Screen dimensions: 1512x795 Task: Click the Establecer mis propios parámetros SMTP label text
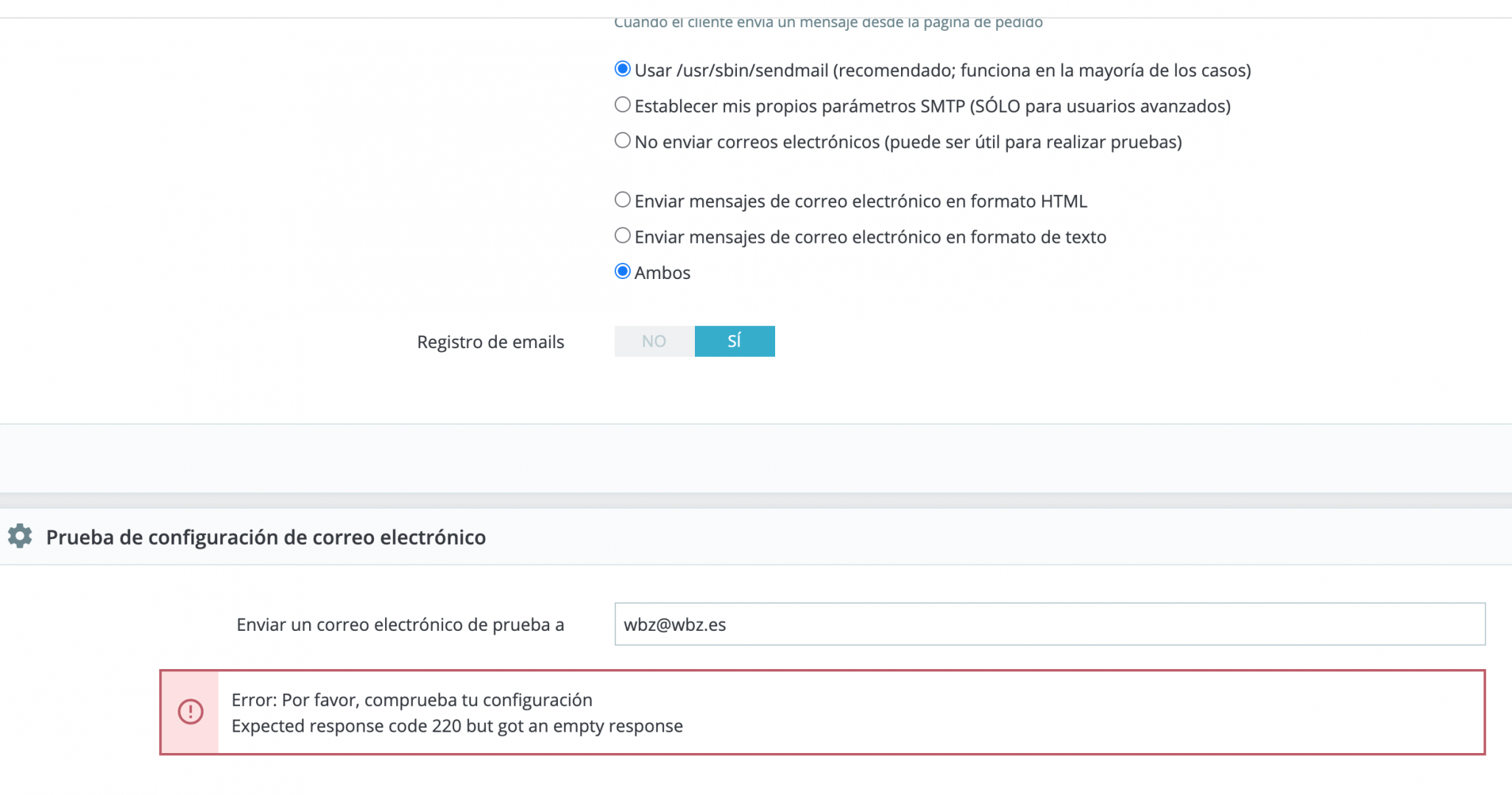click(x=933, y=107)
